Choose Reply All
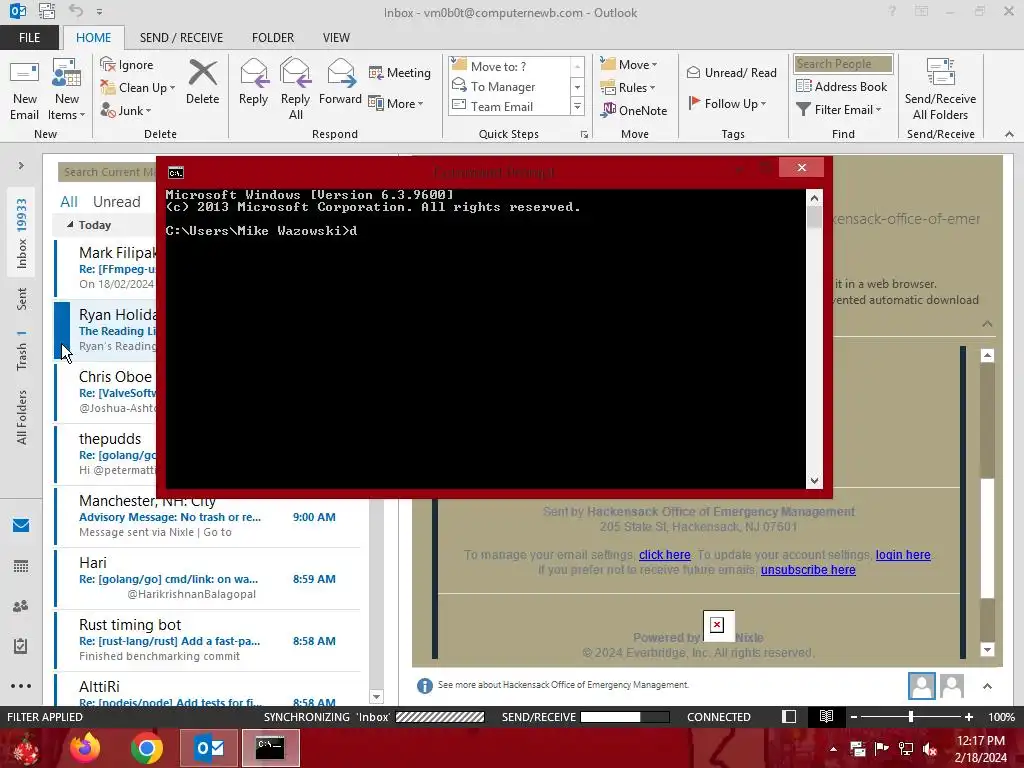This screenshot has height=768, width=1024. pos(295,89)
